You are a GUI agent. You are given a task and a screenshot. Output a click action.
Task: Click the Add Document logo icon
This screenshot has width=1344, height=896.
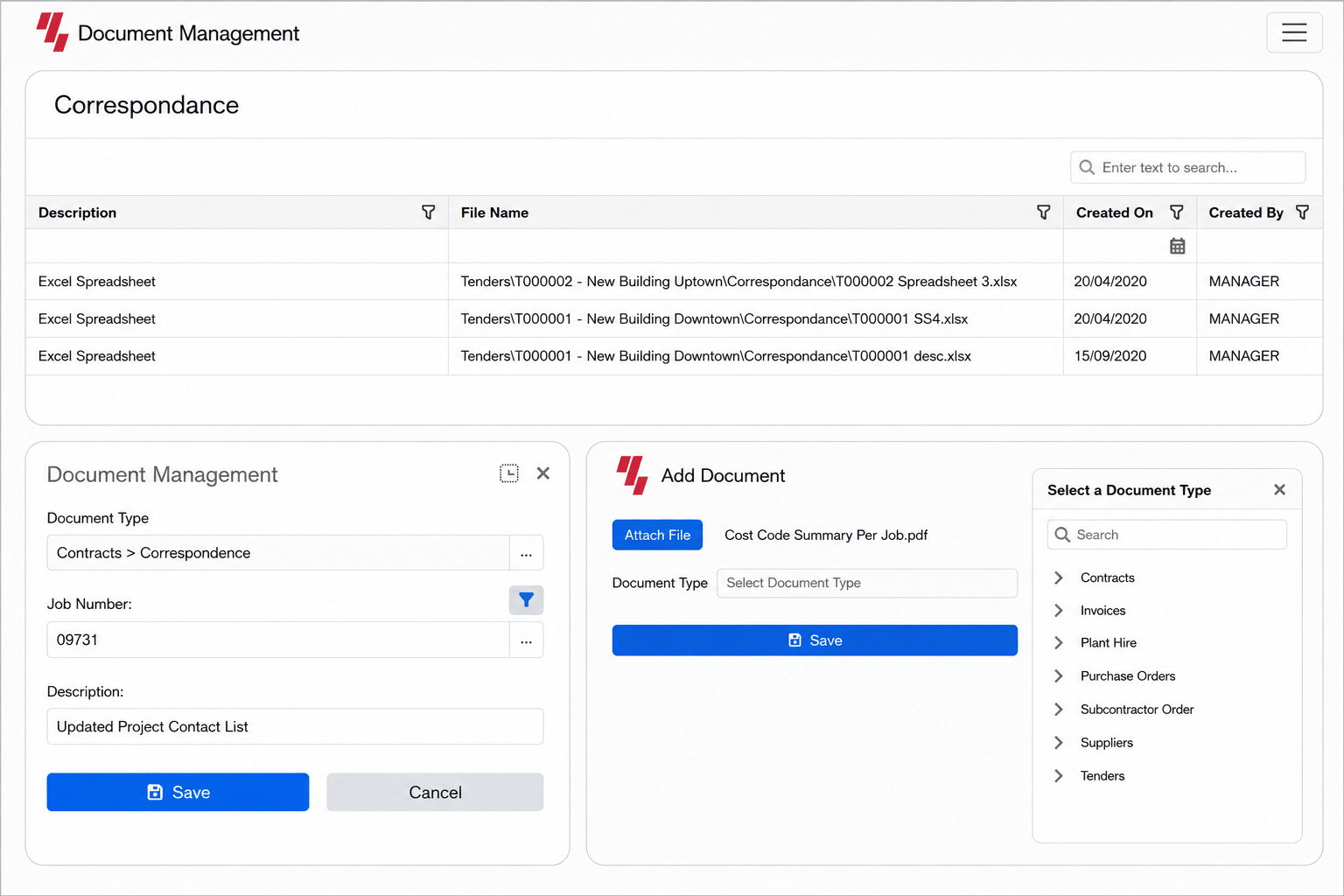pos(632,475)
